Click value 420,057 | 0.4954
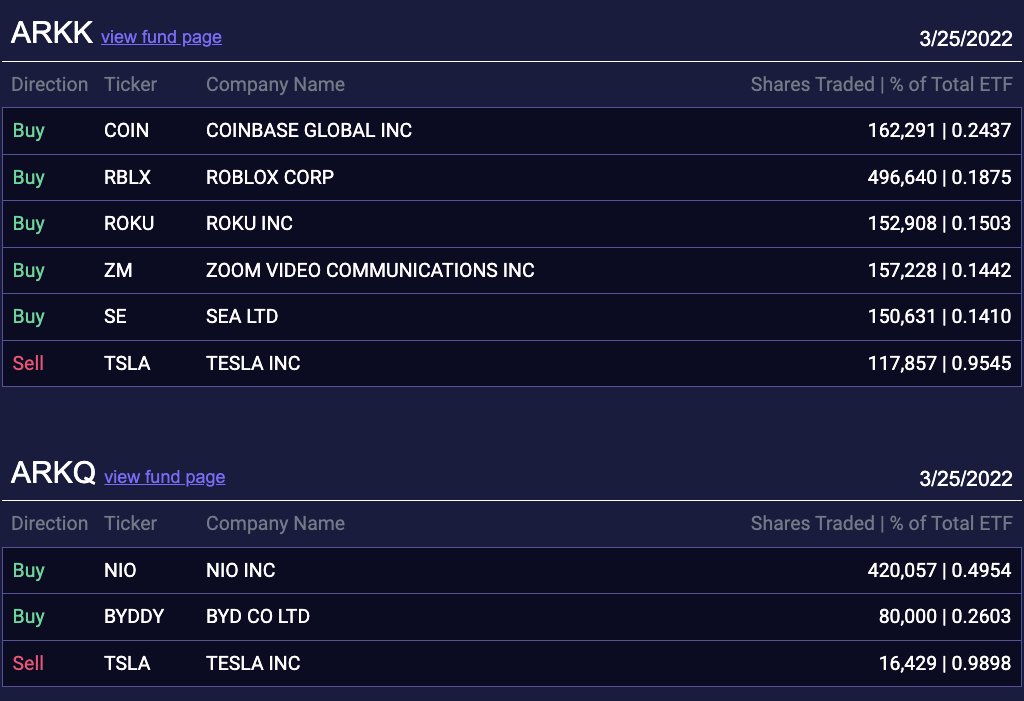Image resolution: width=1024 pixels, height=701 pixels. click(939, 570)
